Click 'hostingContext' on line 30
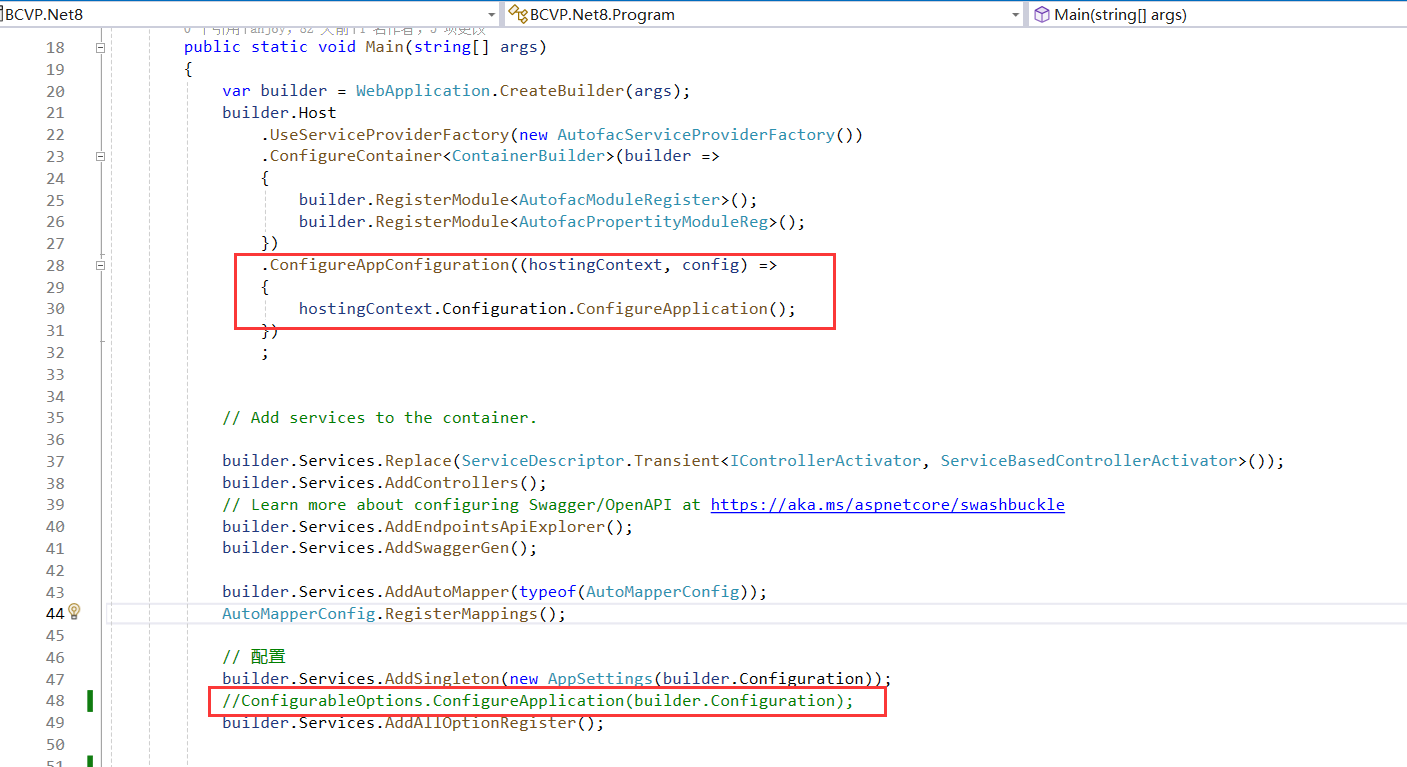1407x767 pixels. pos(366,308)
